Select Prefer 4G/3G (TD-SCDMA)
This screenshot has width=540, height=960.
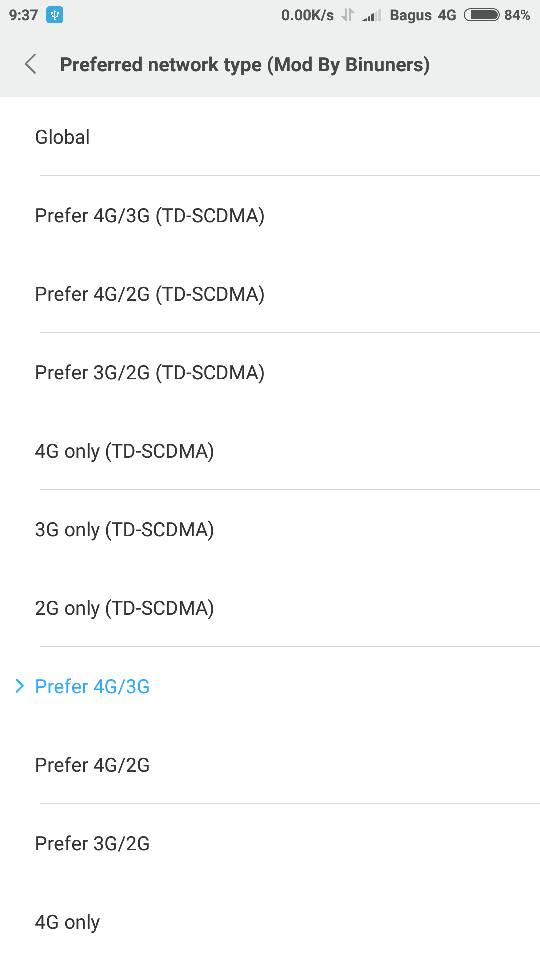270,215
